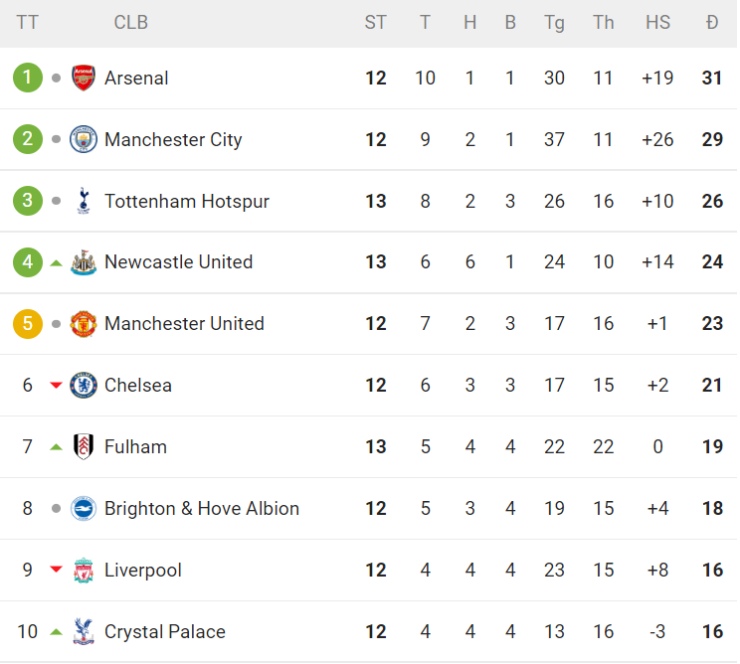Sort by the HS goal difference header
Image resolution: width=740 pixels, height=664 pixels.
(x=658, y=22)
